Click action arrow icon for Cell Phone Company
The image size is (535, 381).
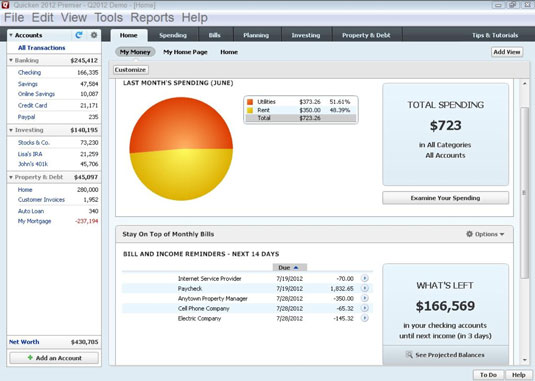tap(365, 308)
